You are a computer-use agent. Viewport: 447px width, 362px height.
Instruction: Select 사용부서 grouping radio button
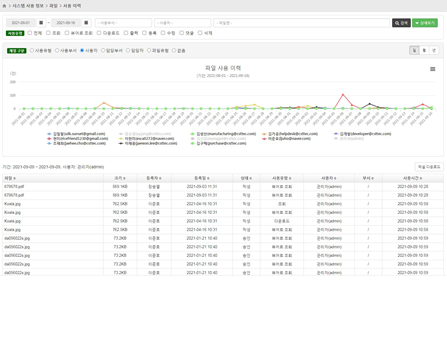pyautogui.click(x=57, y=50)
